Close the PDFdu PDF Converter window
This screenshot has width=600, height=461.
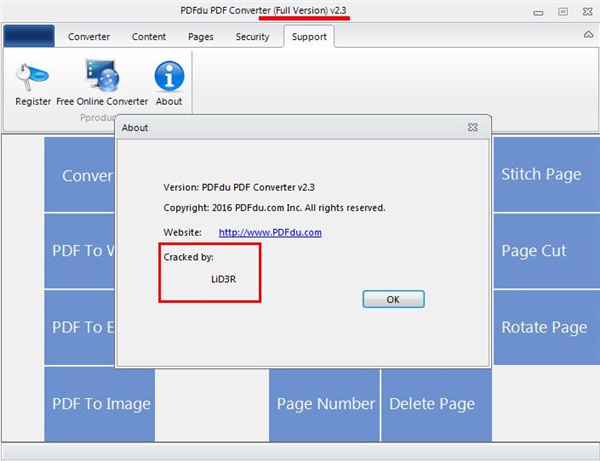[588, 12]
